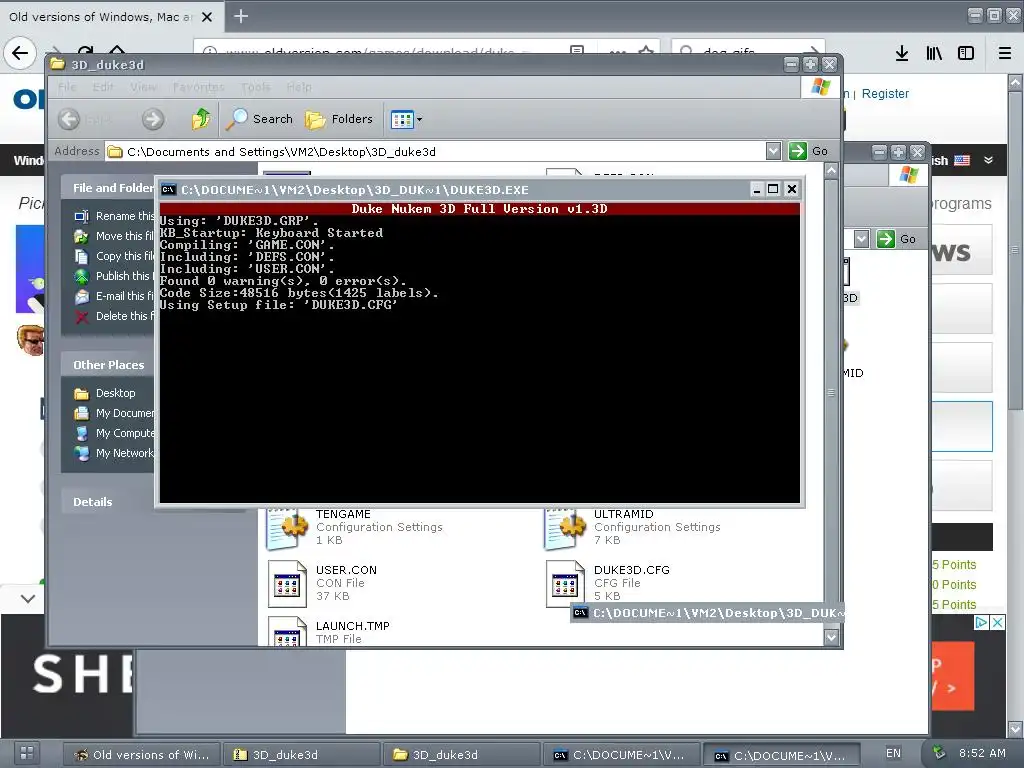Open browser downloads arrow icon

click(x=902, y=53)
